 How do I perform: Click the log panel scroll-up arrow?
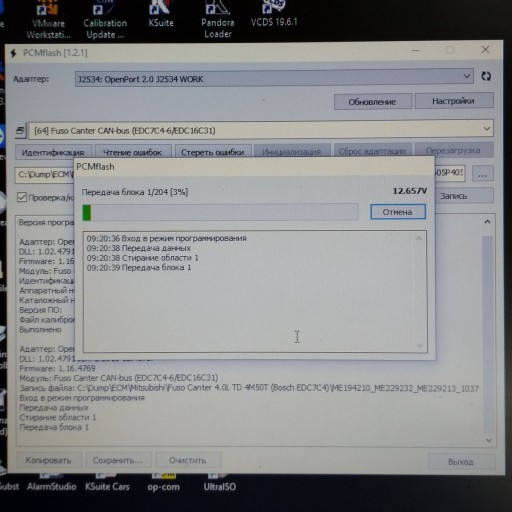pos(487,222)
